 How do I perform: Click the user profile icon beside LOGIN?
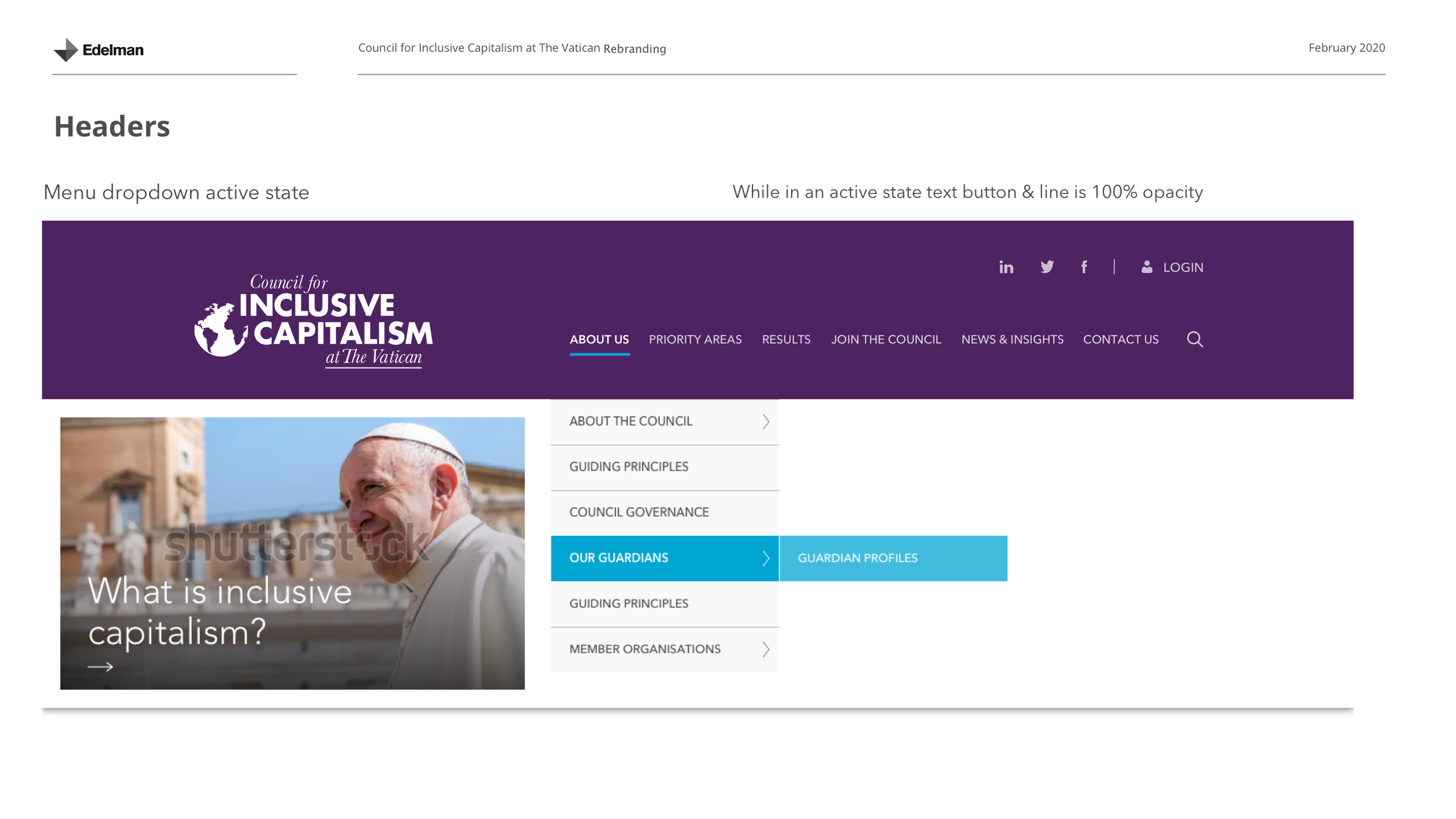point(1146,267)
